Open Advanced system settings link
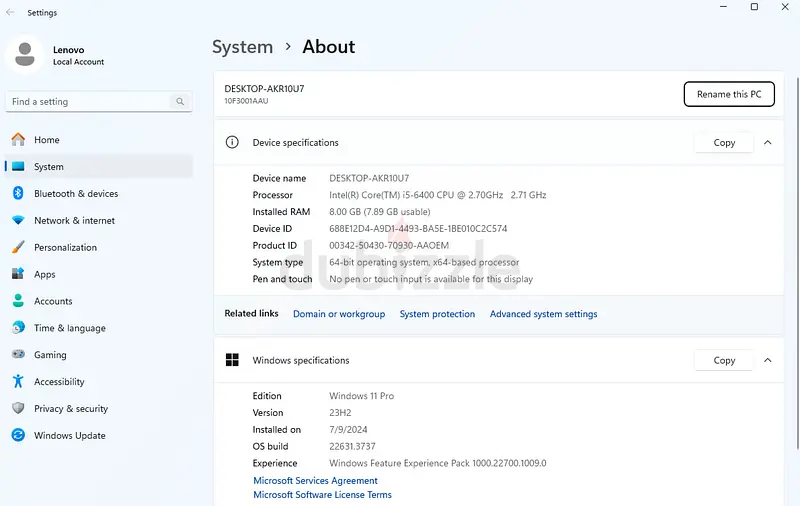 [x=543, y=314]
